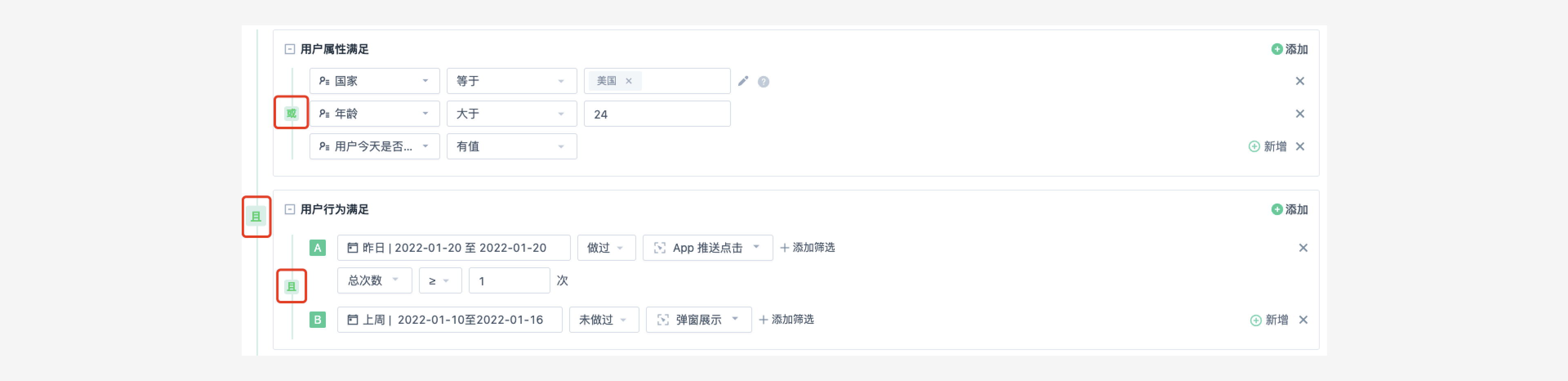Image resolution: width=1568 pixels, height=381 pixels.
Task: Remove behavior condition A row
Action: coord(1303,248)
